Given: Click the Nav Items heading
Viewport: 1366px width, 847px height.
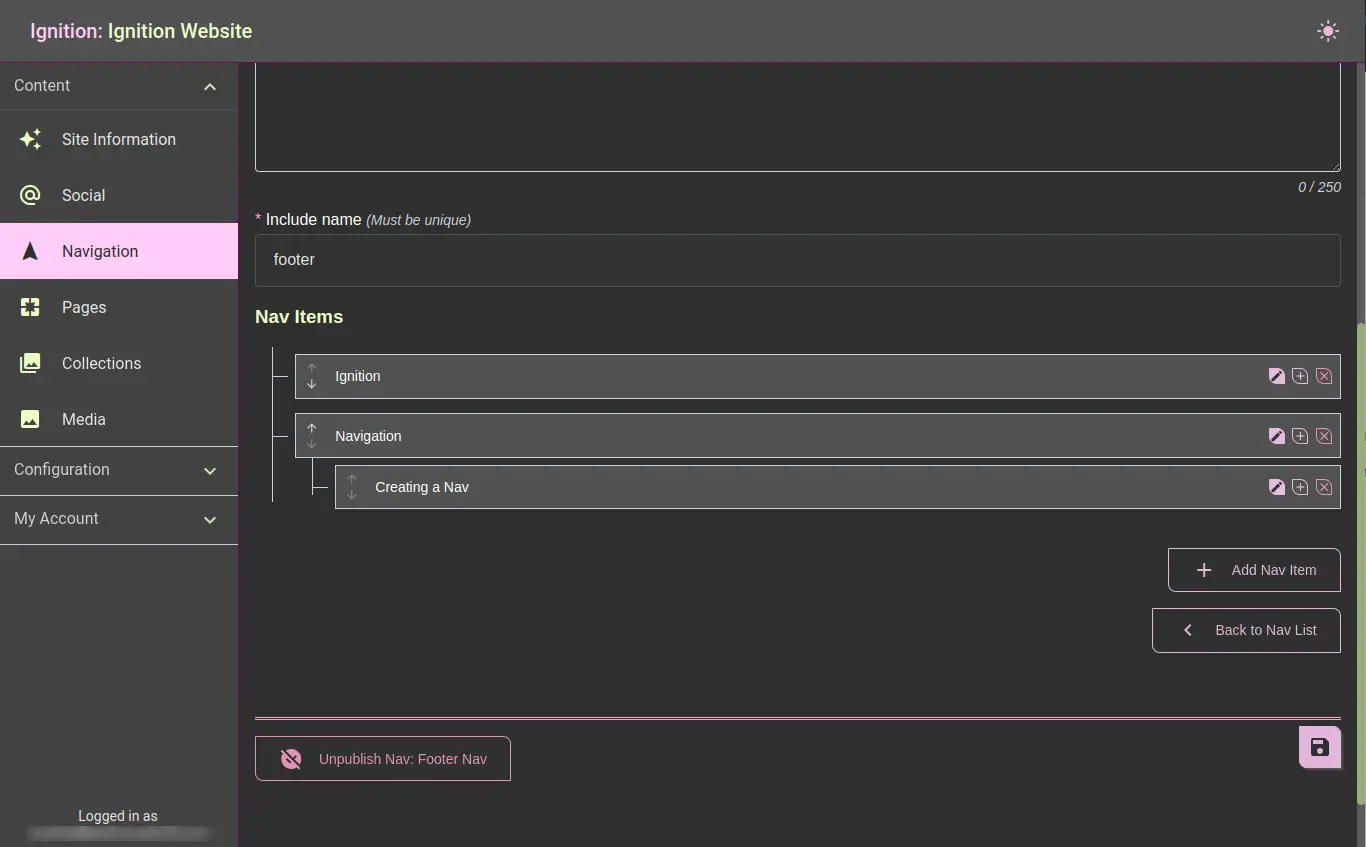Looking at the screenshot, I should tap(299, 317).
